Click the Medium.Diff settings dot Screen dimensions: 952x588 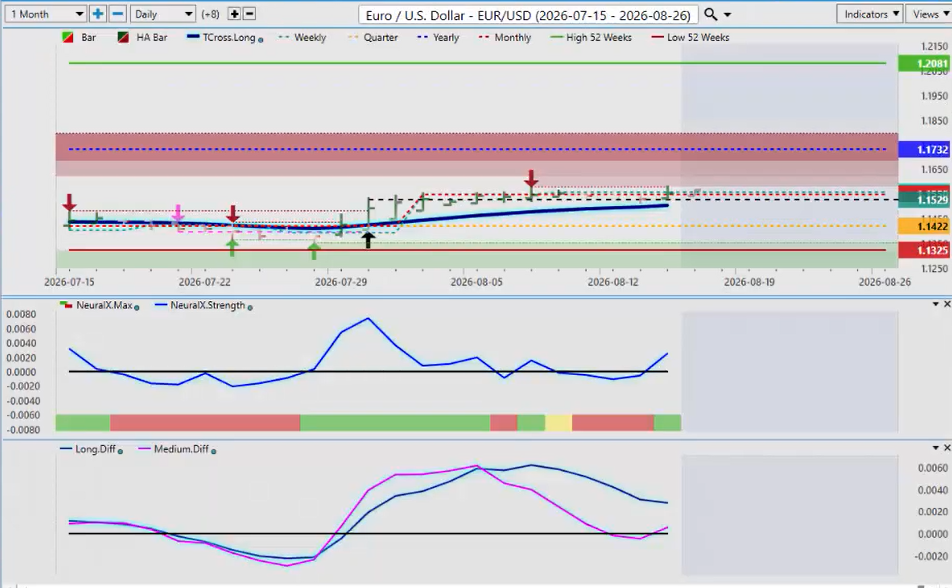(214, 451)
